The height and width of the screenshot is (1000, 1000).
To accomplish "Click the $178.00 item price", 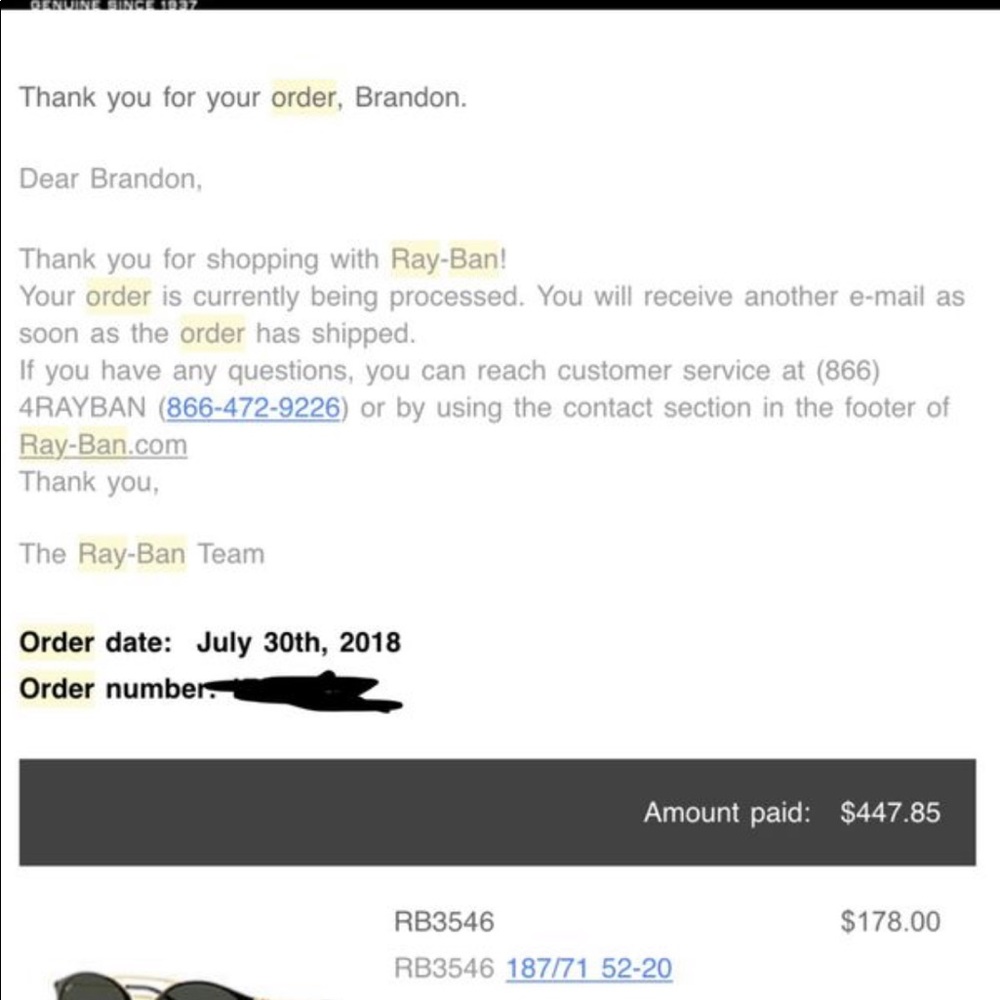I will point(890,921).
